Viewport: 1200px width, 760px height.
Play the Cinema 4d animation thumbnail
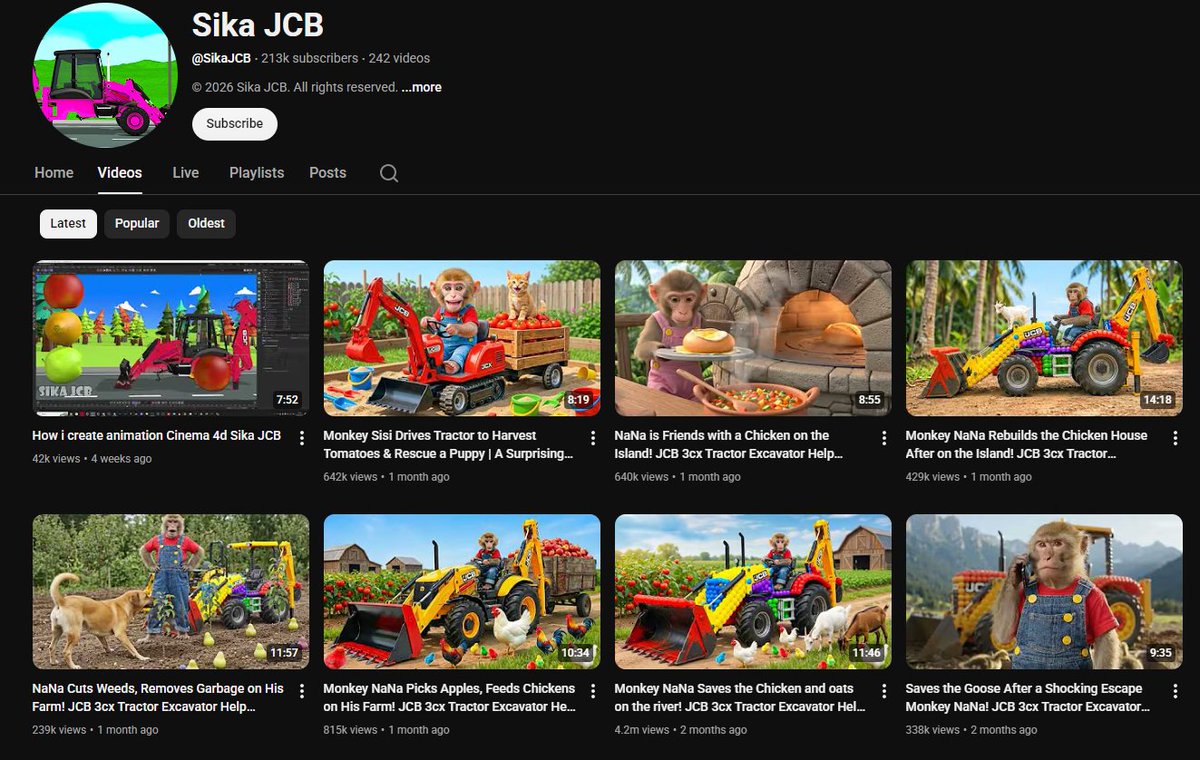[x=171, y=338]
